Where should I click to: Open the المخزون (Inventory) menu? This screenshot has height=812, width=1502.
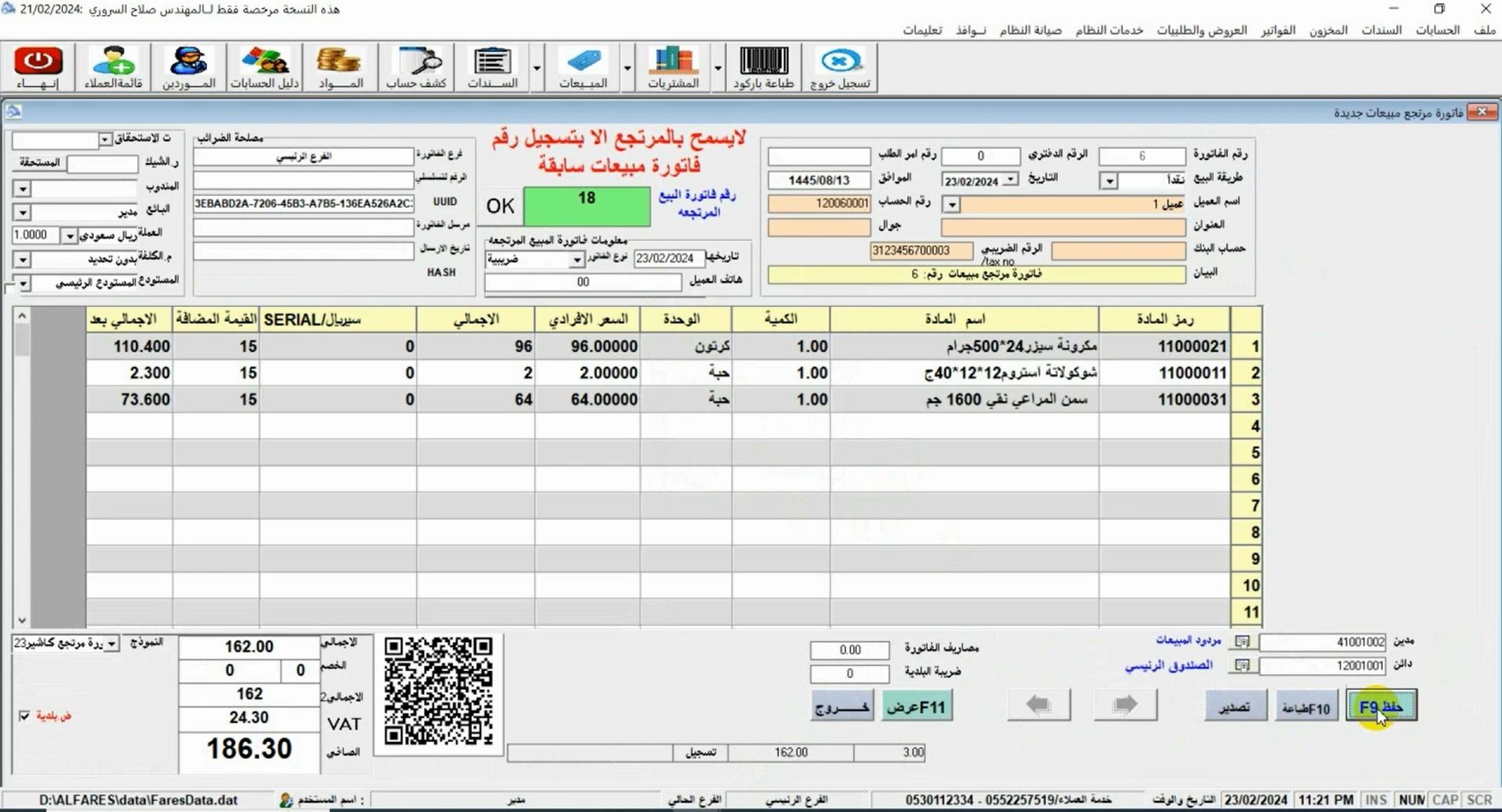pyautogui.click(x=1328, y=30)
